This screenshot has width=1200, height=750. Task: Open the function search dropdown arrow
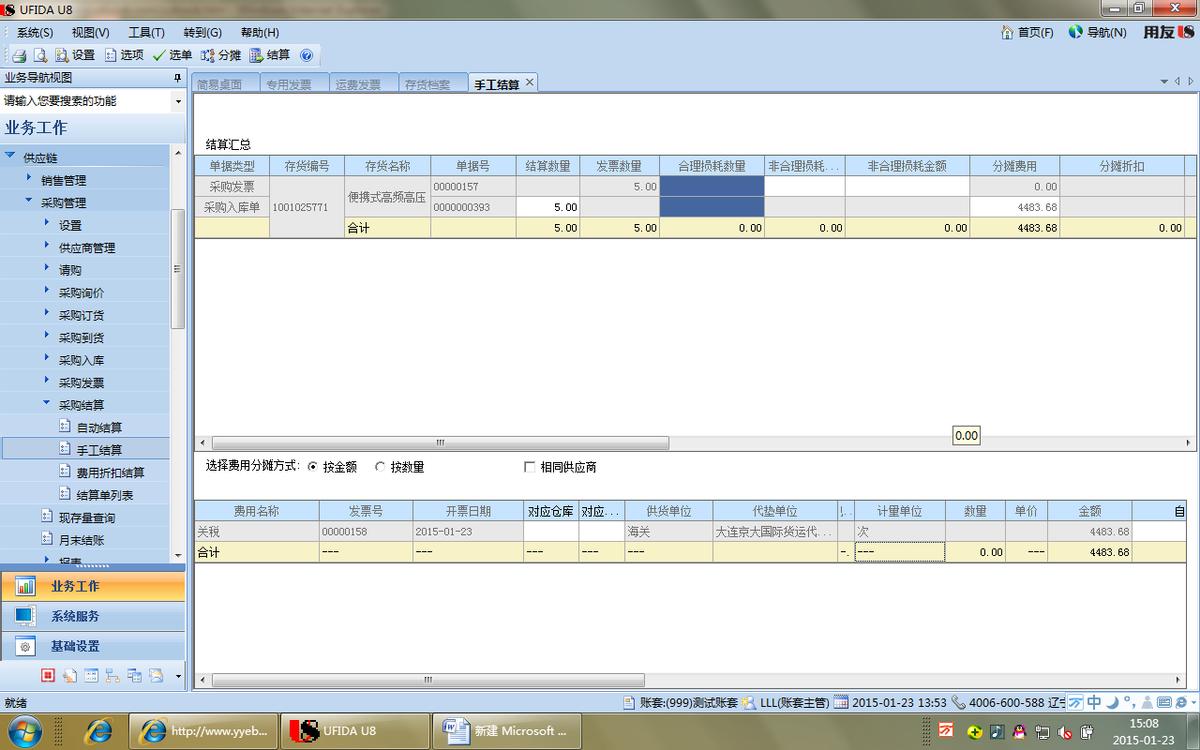coord(178,101)
